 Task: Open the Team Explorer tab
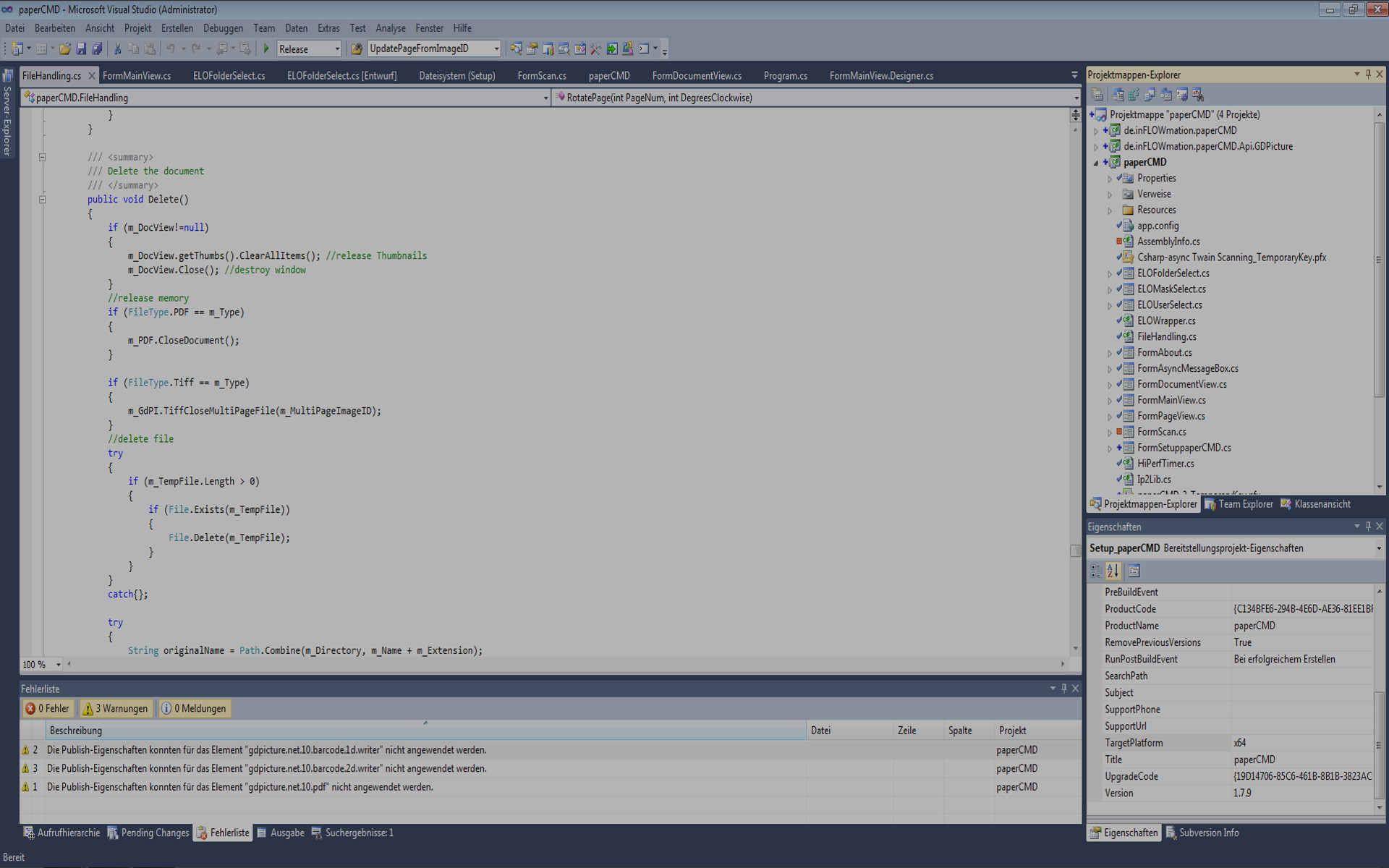(1239, 504)
